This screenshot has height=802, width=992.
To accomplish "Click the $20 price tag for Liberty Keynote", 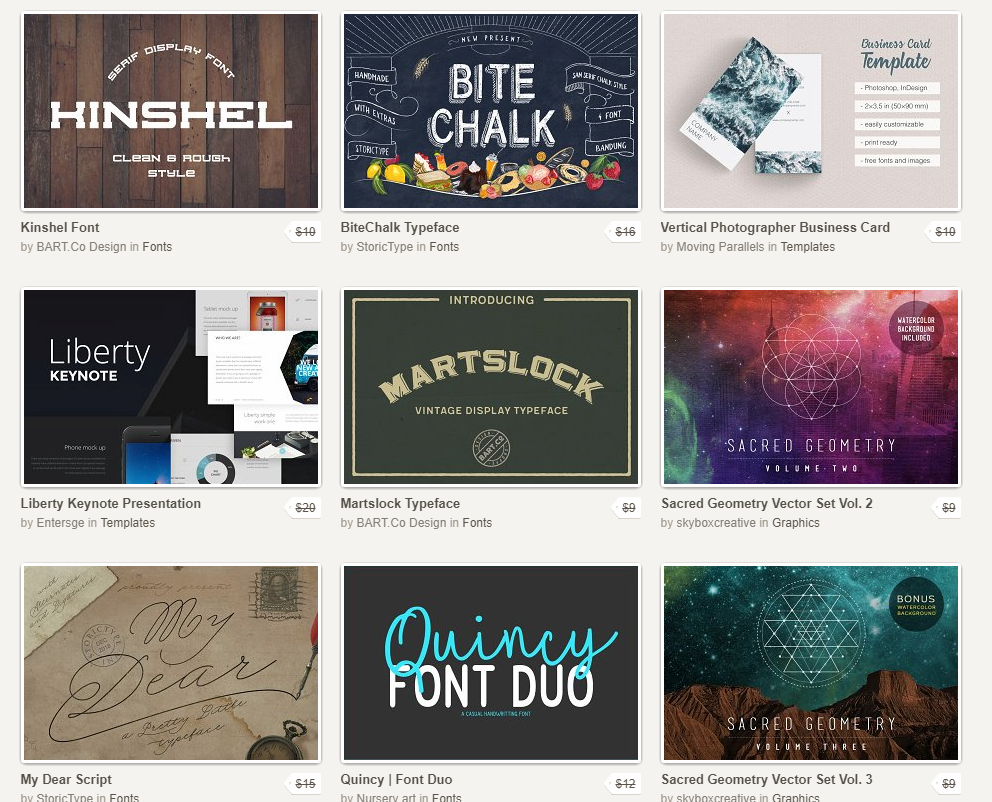I will (x=304, y=507).
